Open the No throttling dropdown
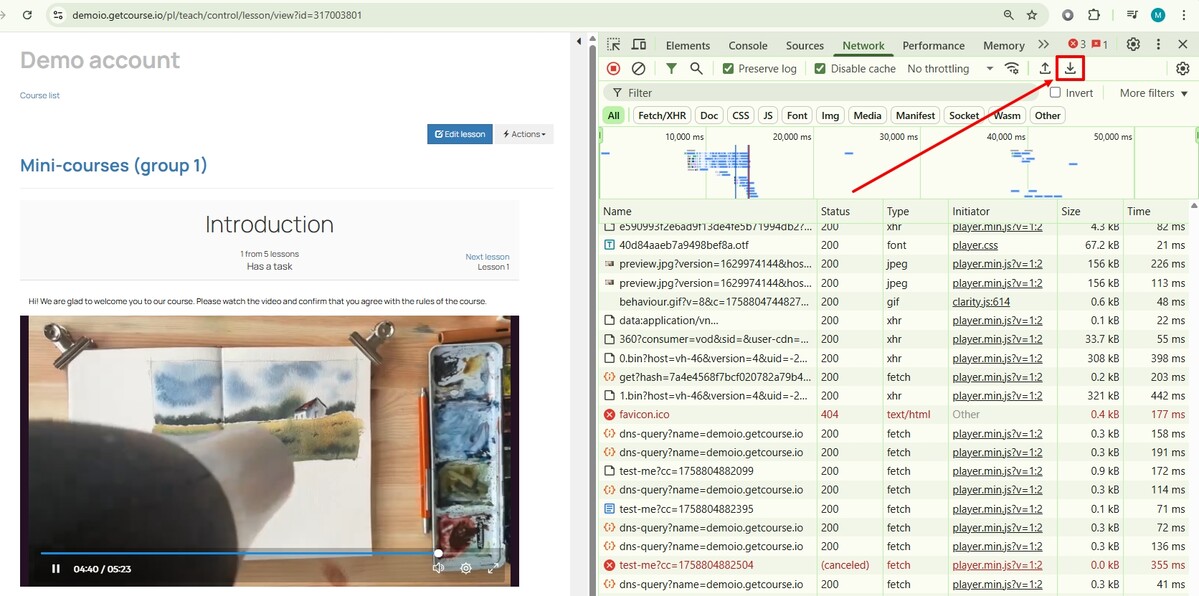This screenshot has height=596, width=1199. point(950,69)
